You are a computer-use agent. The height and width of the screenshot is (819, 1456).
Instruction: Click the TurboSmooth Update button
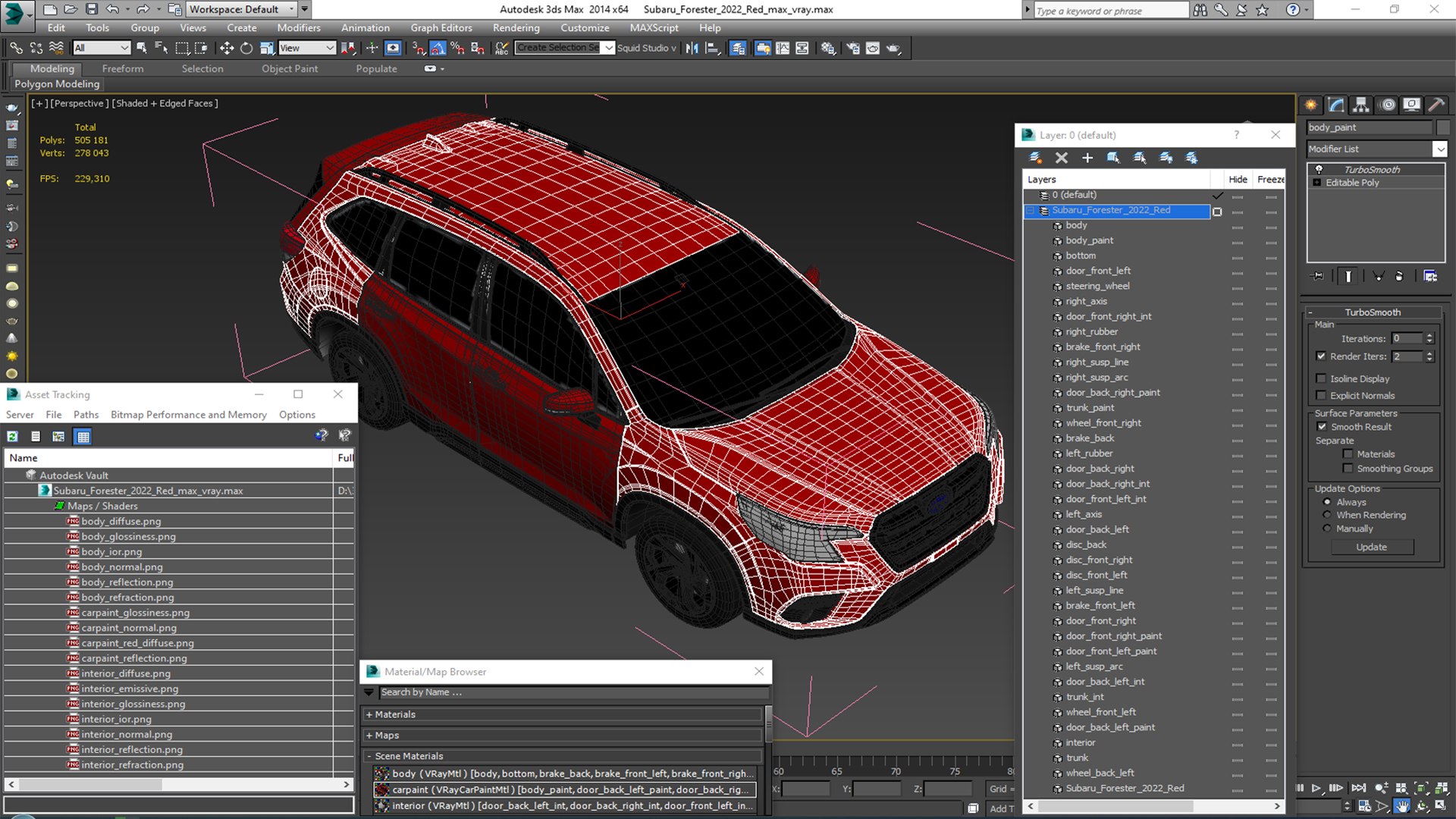click(x=1371, y=547)
